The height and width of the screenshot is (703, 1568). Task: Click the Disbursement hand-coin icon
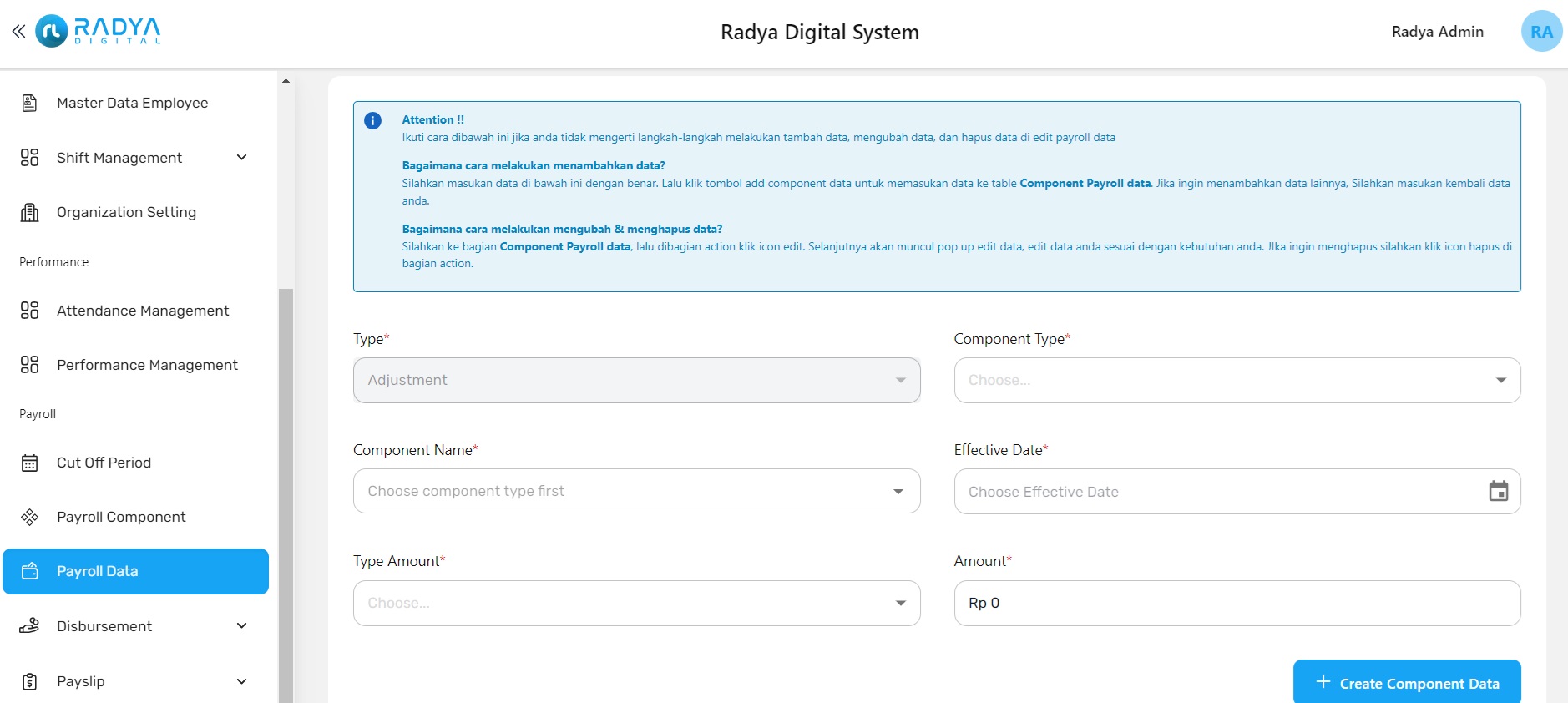[x=29, y=626]
